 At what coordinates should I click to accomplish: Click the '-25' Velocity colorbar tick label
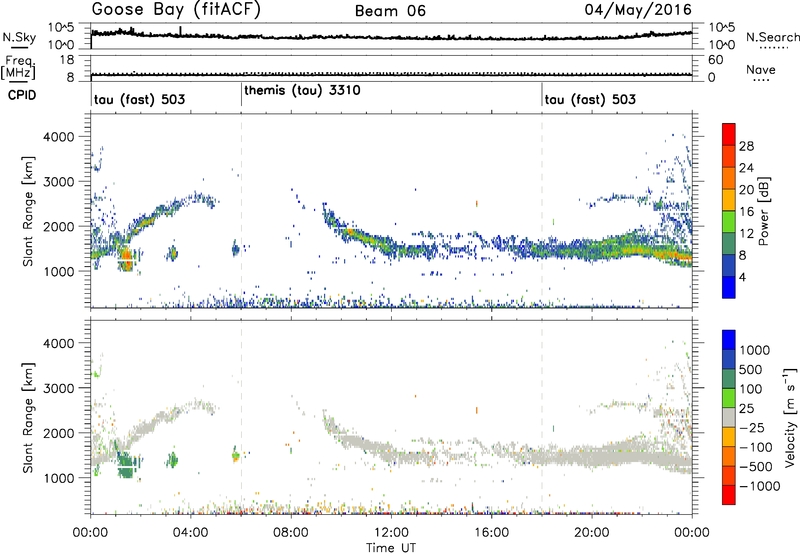[752, 427]
